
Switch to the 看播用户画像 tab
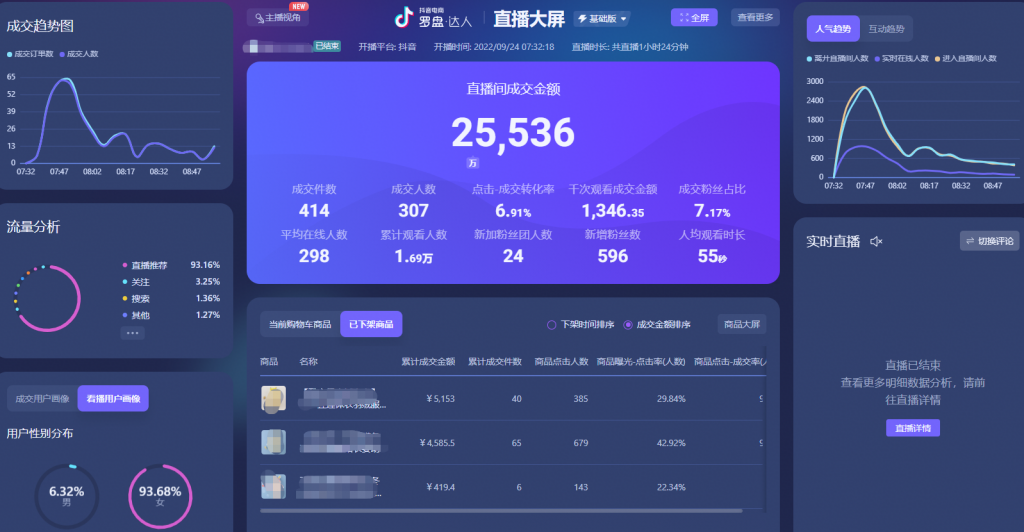113,399
